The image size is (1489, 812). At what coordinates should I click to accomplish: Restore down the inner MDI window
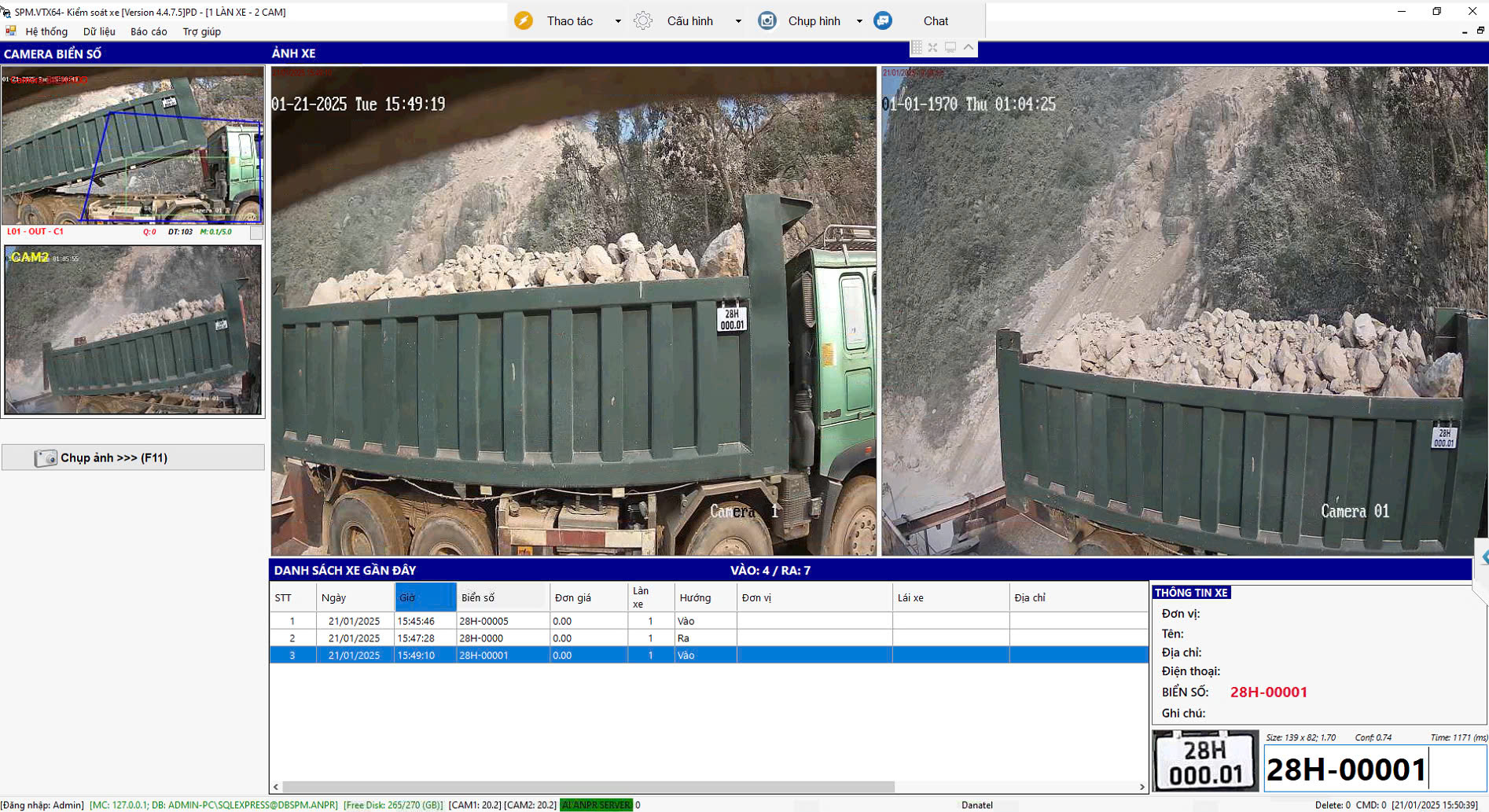point(1480,31)
